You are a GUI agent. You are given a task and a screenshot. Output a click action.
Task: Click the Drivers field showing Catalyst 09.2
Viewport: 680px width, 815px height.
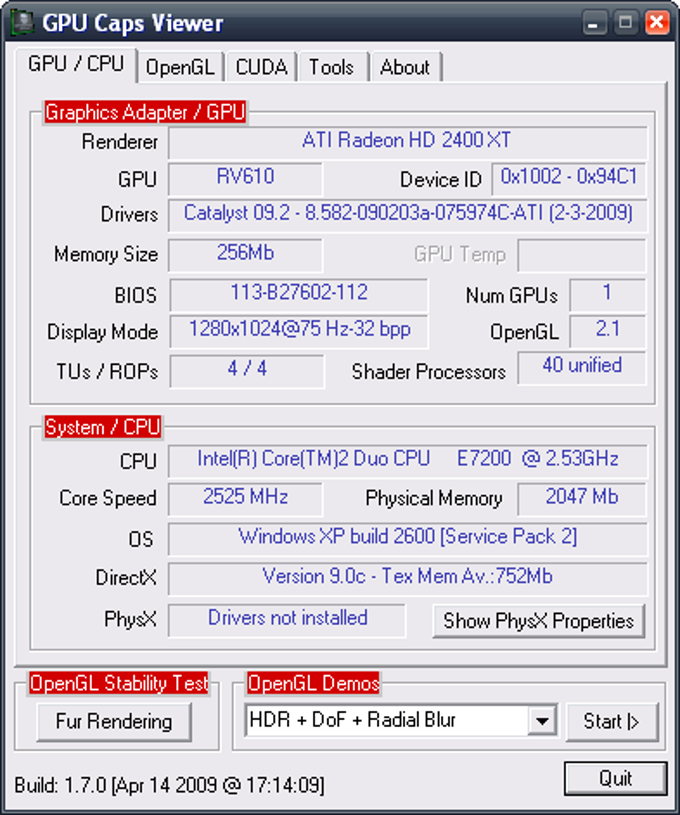click(408, 215)
